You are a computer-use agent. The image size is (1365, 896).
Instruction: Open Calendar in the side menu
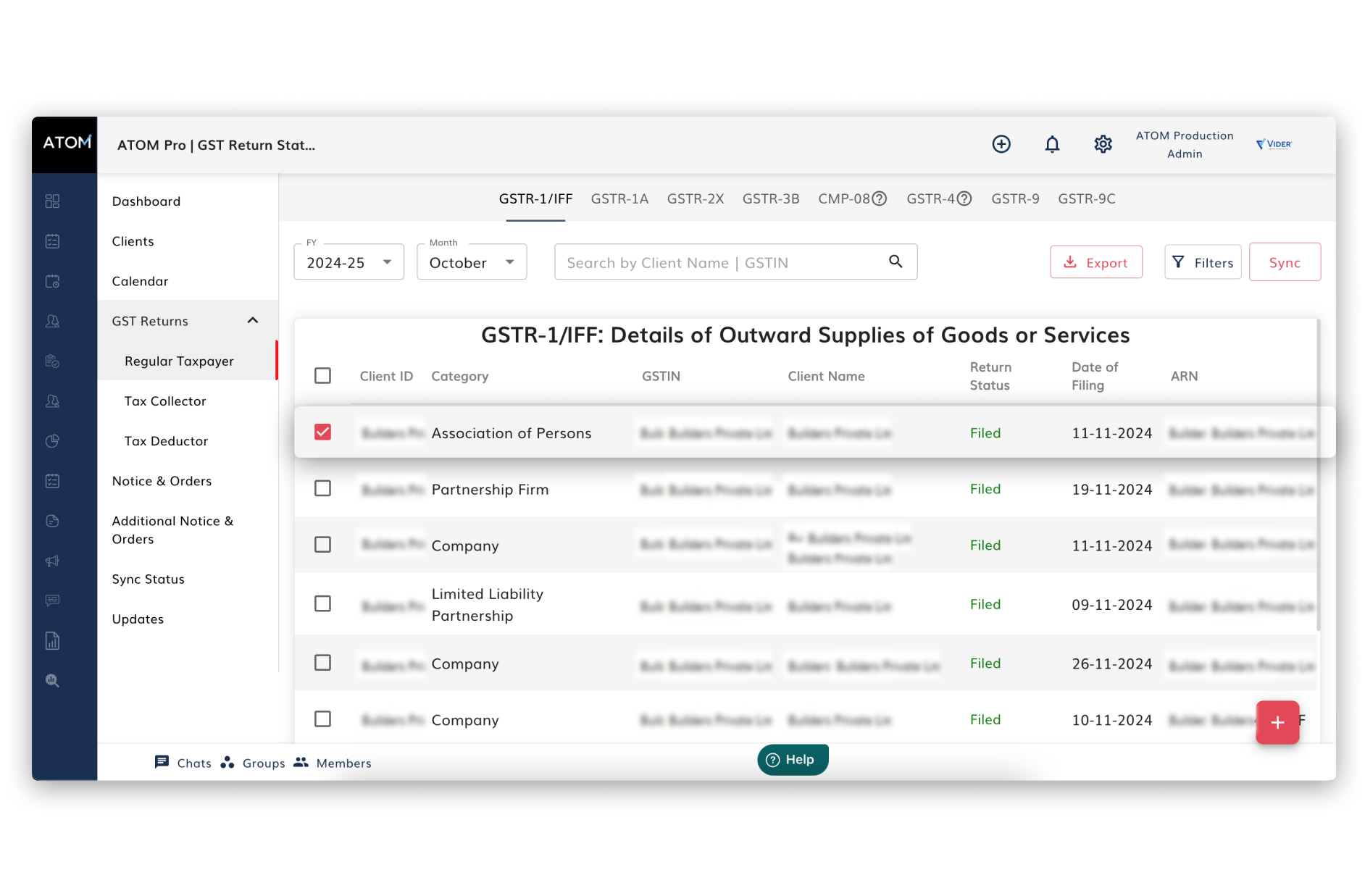pos(140,281)
